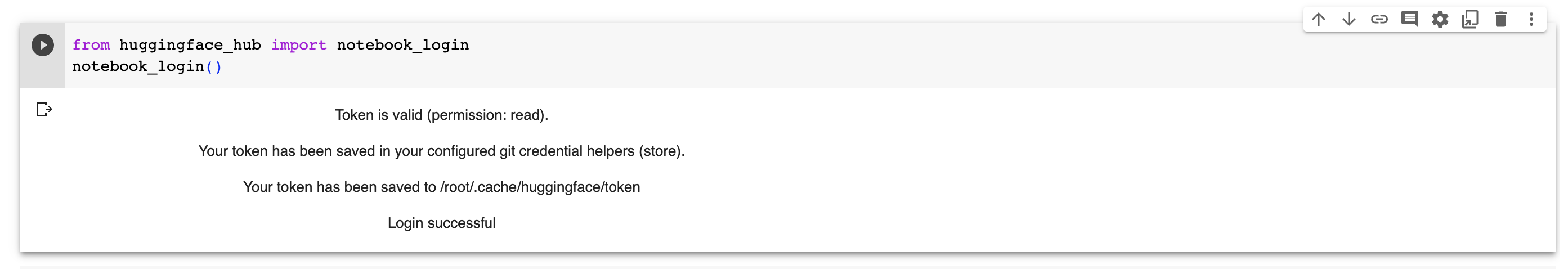The height and width of the screenshot is (269, 1568).
Task: Click the /root/.cache/huggingface/token path text
Action: tap(540, 187)
